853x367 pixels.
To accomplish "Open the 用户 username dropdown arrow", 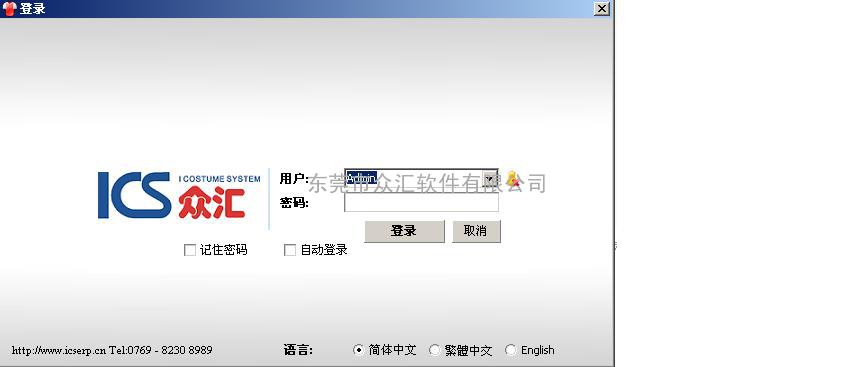I will 490,178.
